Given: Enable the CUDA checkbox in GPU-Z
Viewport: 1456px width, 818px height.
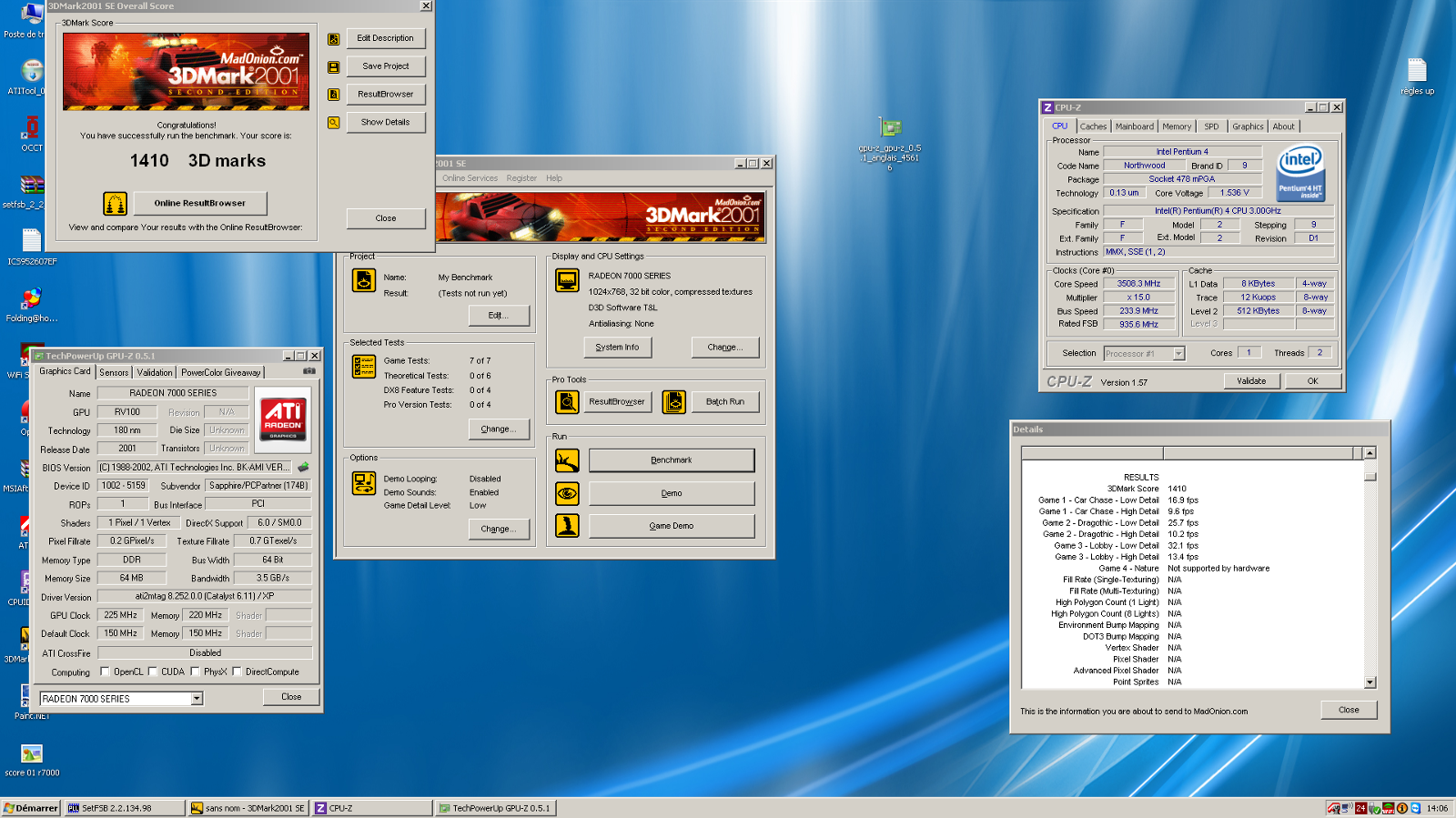Looking at the screenshot, I should click(x=153, y=672).
